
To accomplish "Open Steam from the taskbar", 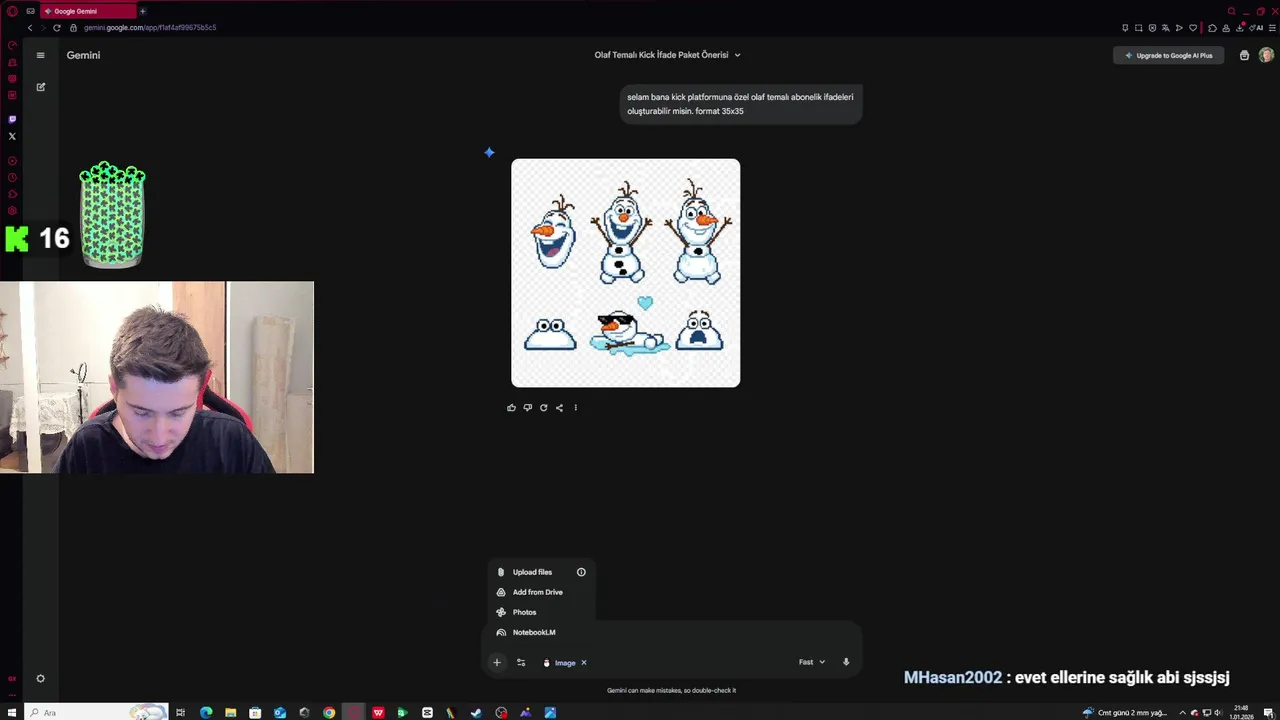I will point(476,712).
